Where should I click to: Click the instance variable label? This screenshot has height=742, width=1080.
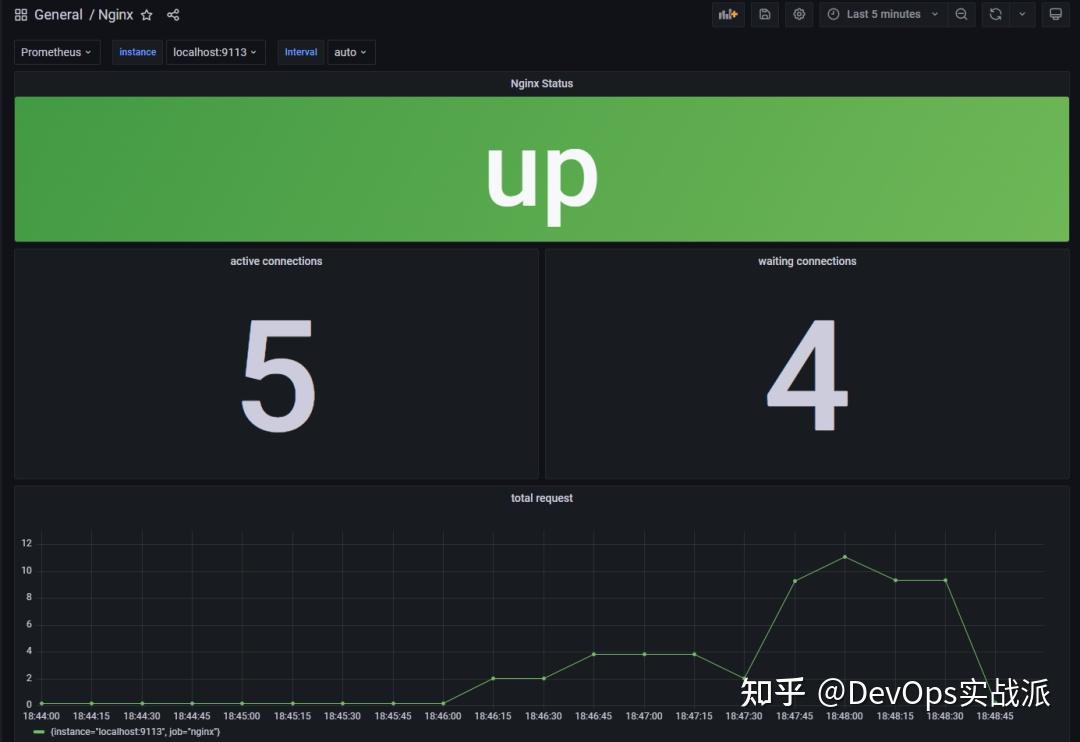click(138, 52)
